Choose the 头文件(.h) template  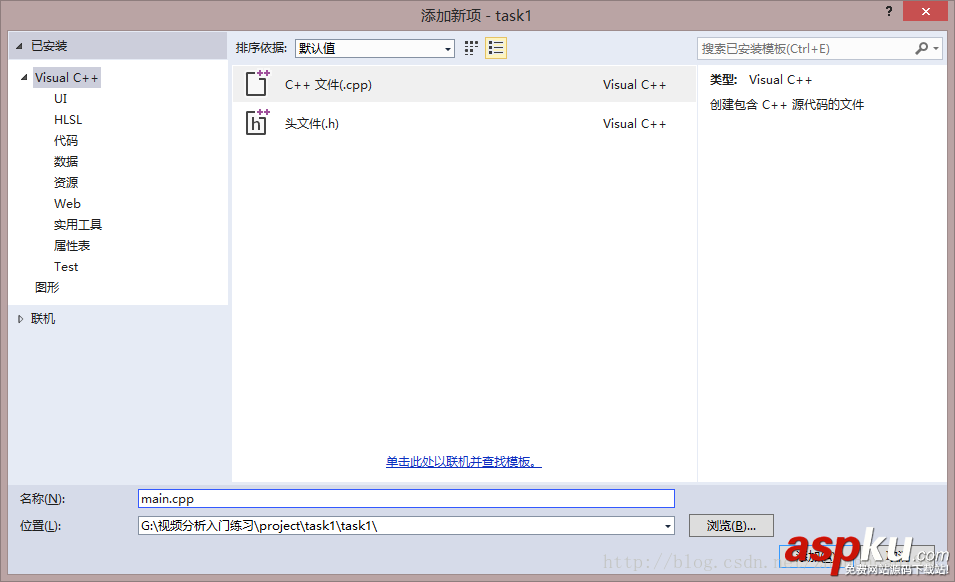463,123
